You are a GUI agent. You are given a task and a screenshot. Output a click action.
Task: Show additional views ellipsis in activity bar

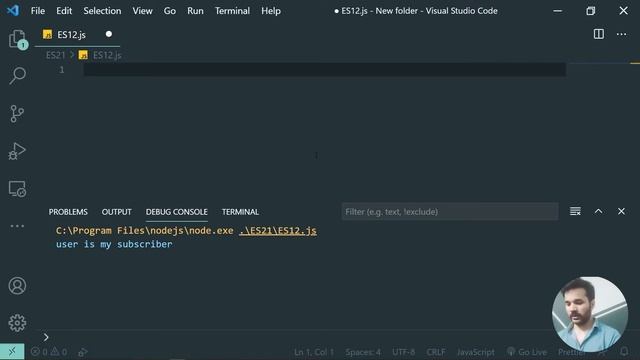pyautogui.click(x=17, y=226)
